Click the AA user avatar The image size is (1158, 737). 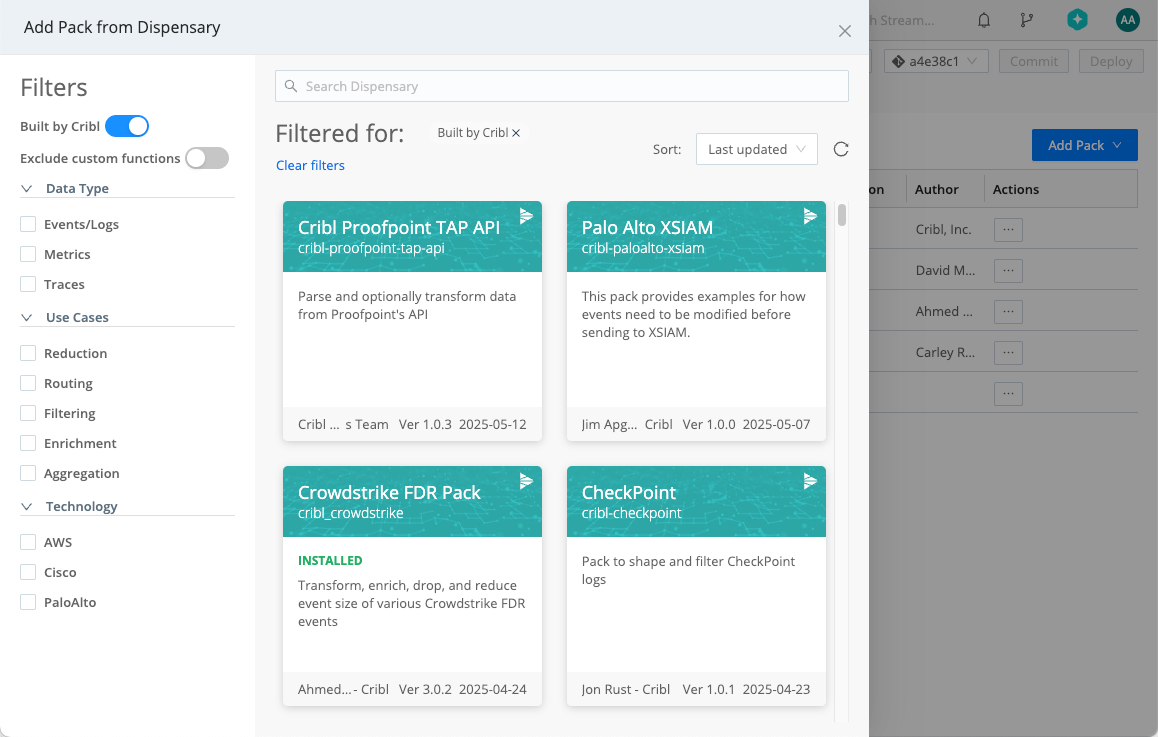tap(1127, 19)
